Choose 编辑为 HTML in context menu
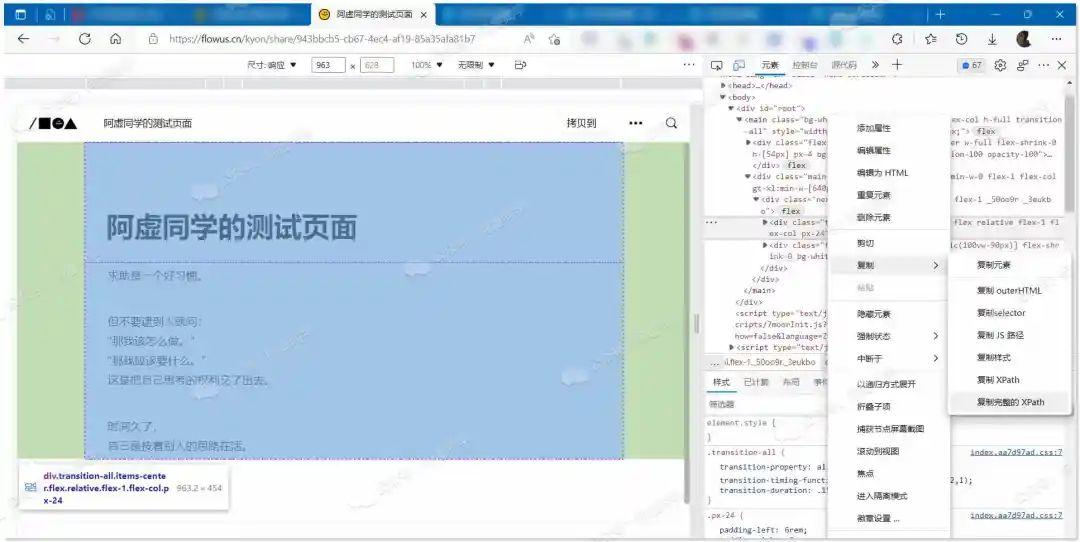The width and height of the screenshot is (1080, 542). tap(882, 173)
